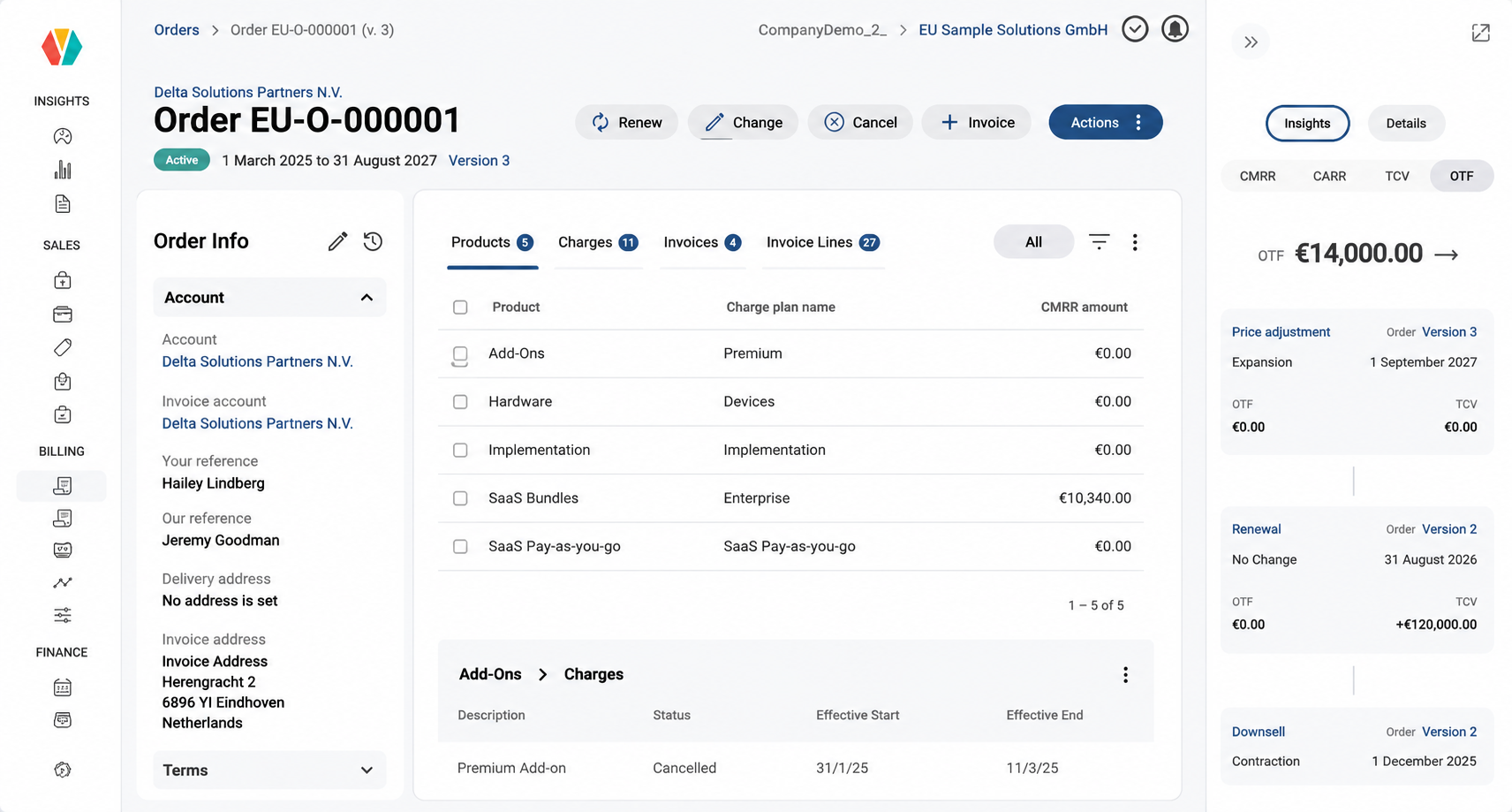Check the Add-Ons product row checkbox
Viewport: 1512px width, 812px height.
[x=460, y=354]
